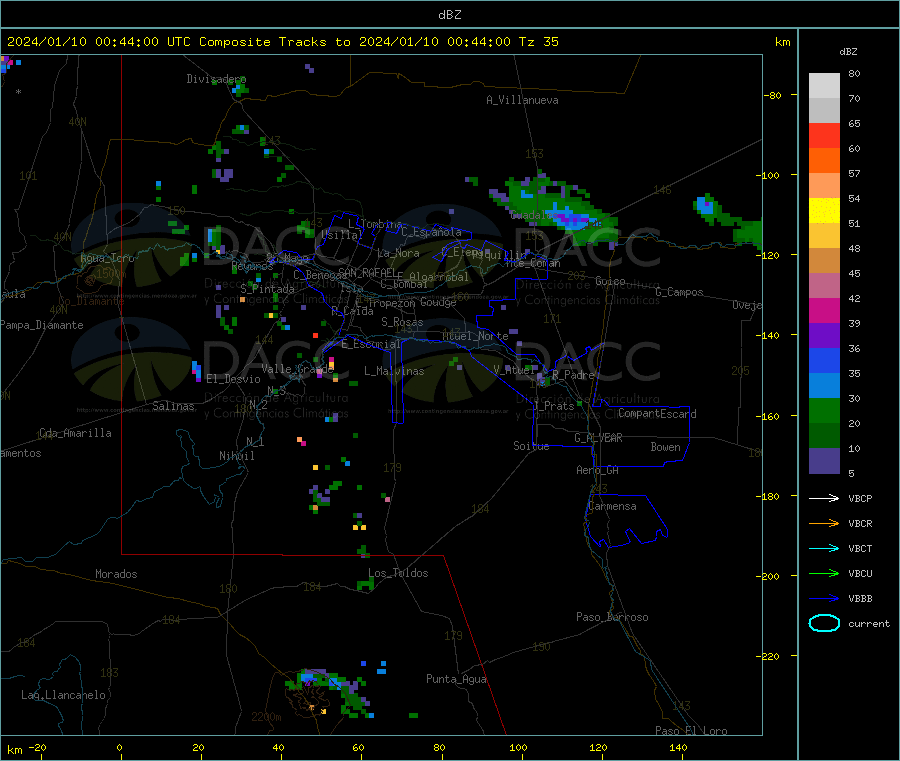The image size is (900, 761).
Task: Click the Punta_Agua map label
Action: (x=456, y=679)
